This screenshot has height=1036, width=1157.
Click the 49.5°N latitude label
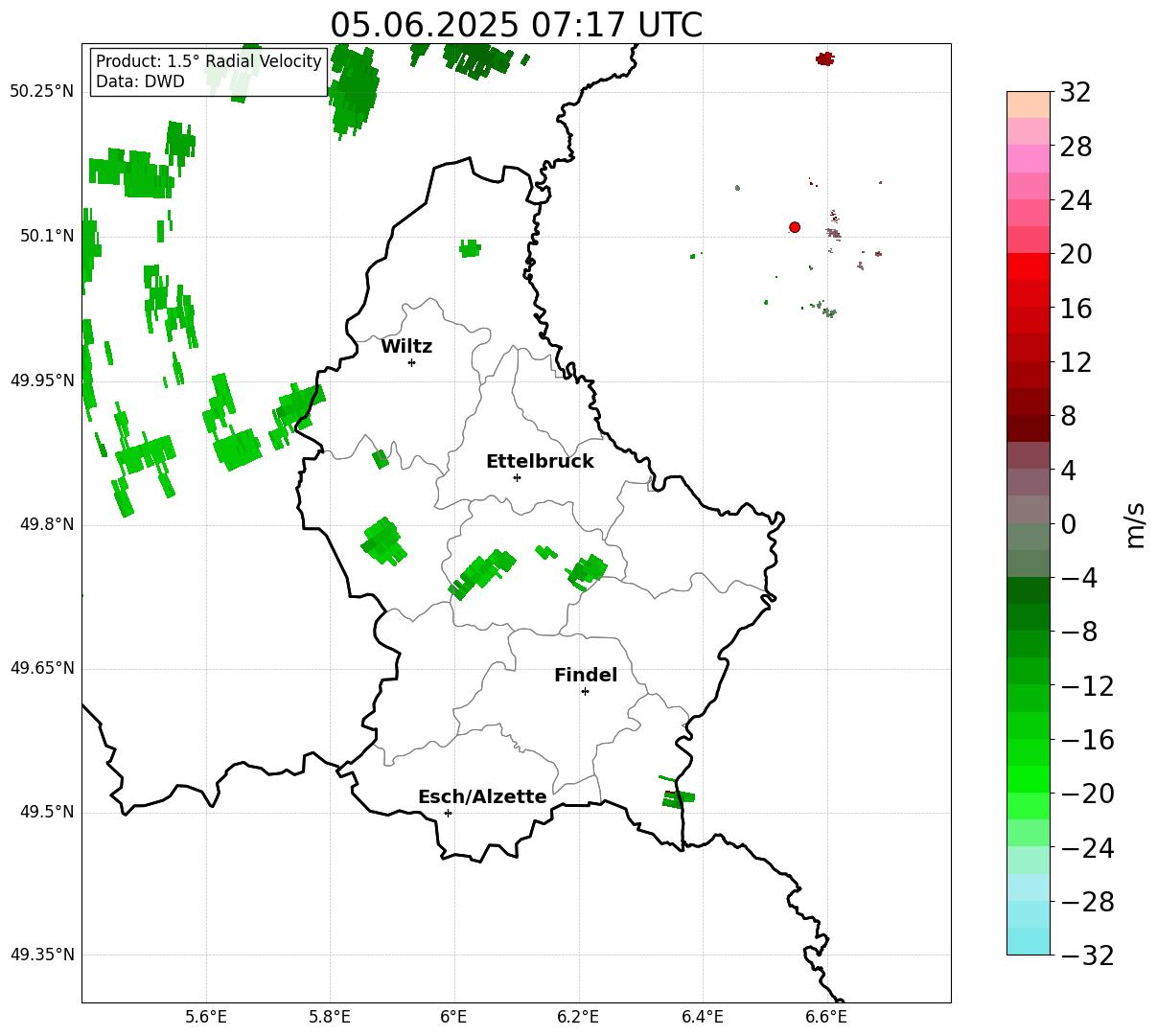point(47,812)
